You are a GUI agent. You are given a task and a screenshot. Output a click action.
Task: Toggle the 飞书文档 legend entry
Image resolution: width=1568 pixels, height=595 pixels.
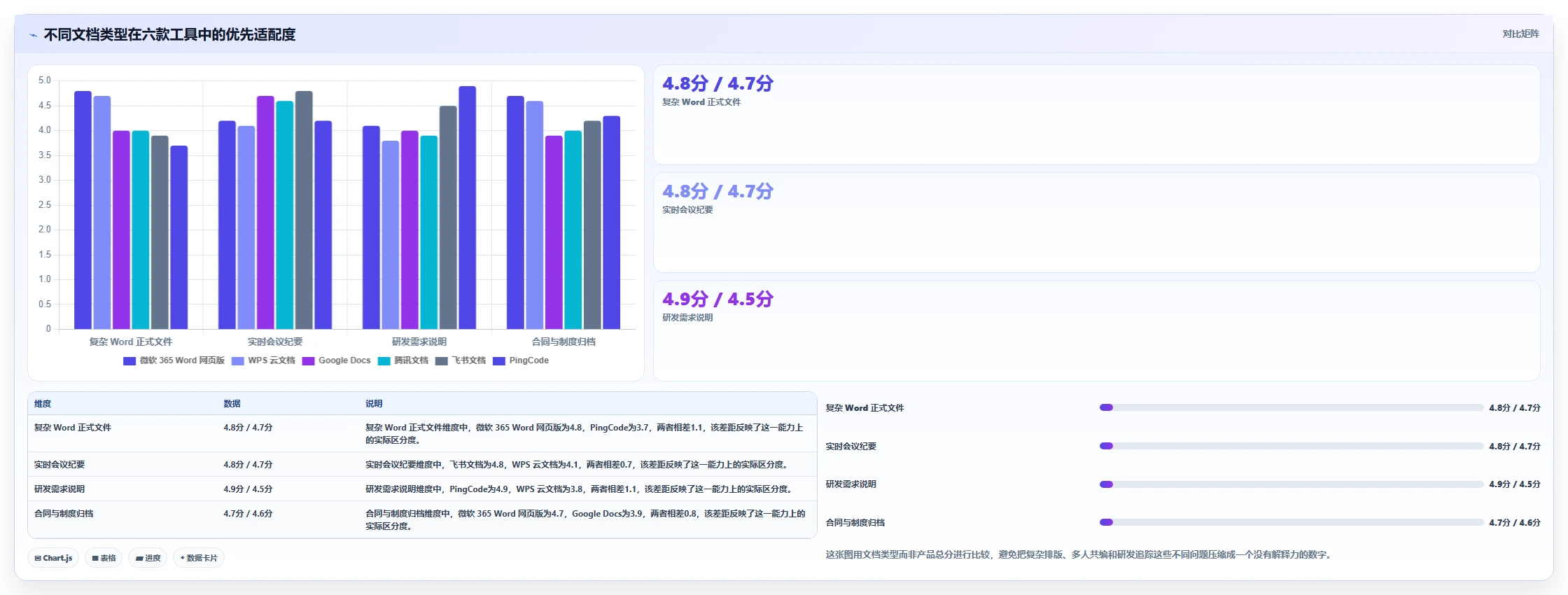click(461, 360)
